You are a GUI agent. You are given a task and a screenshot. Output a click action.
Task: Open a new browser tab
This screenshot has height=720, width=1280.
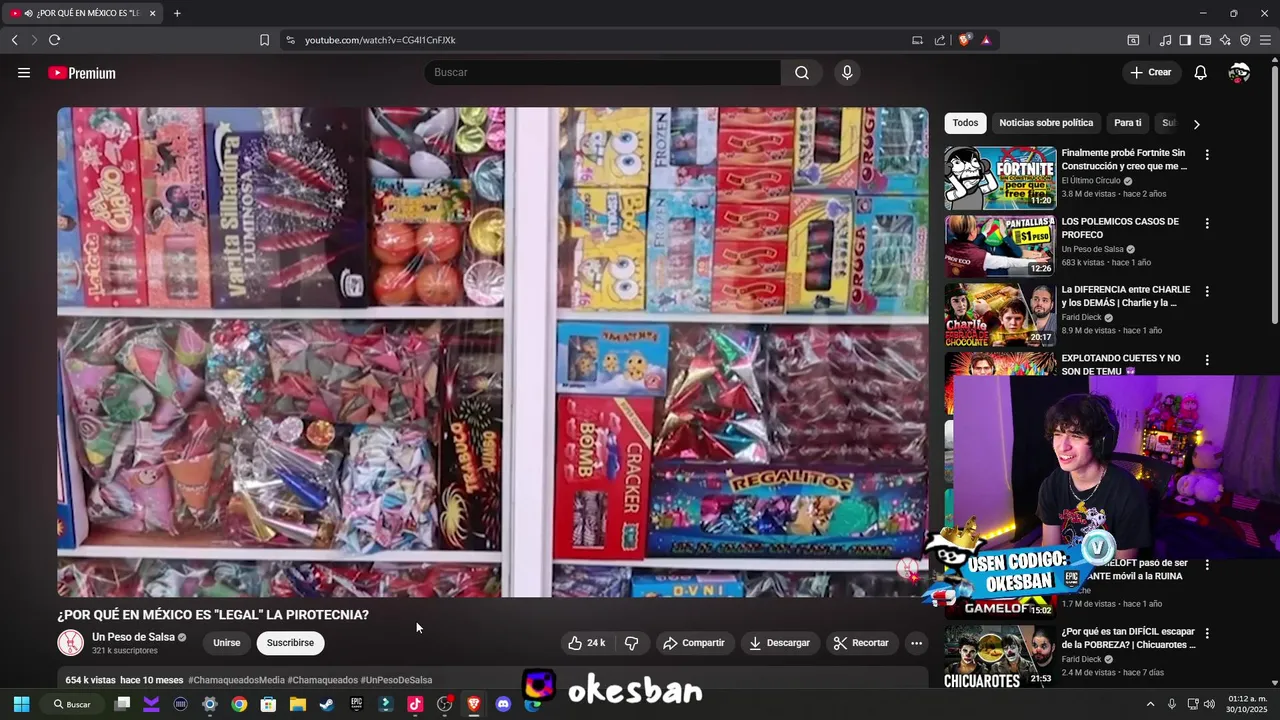177,13
